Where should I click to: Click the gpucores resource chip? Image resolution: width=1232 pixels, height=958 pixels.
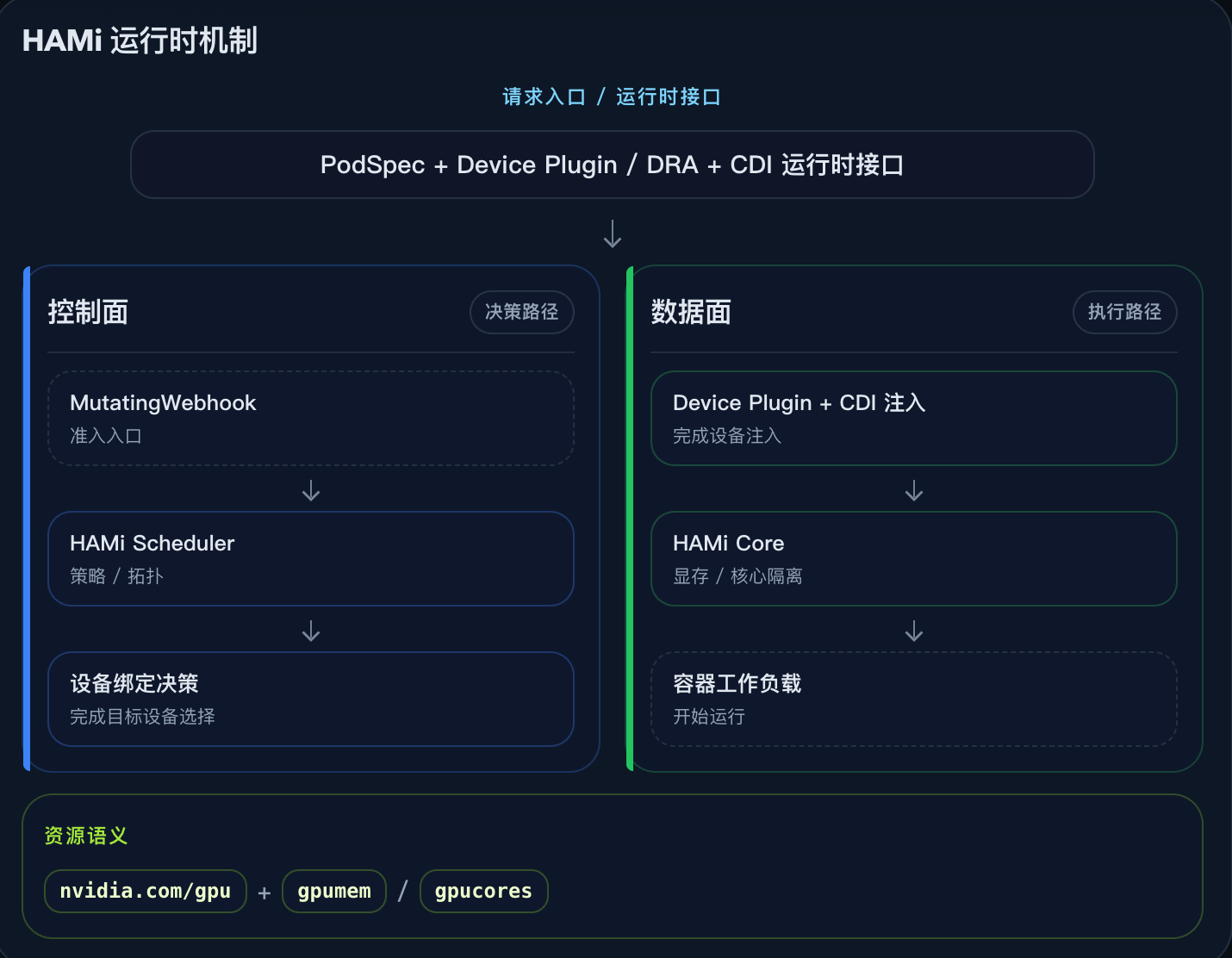point(483,891)
